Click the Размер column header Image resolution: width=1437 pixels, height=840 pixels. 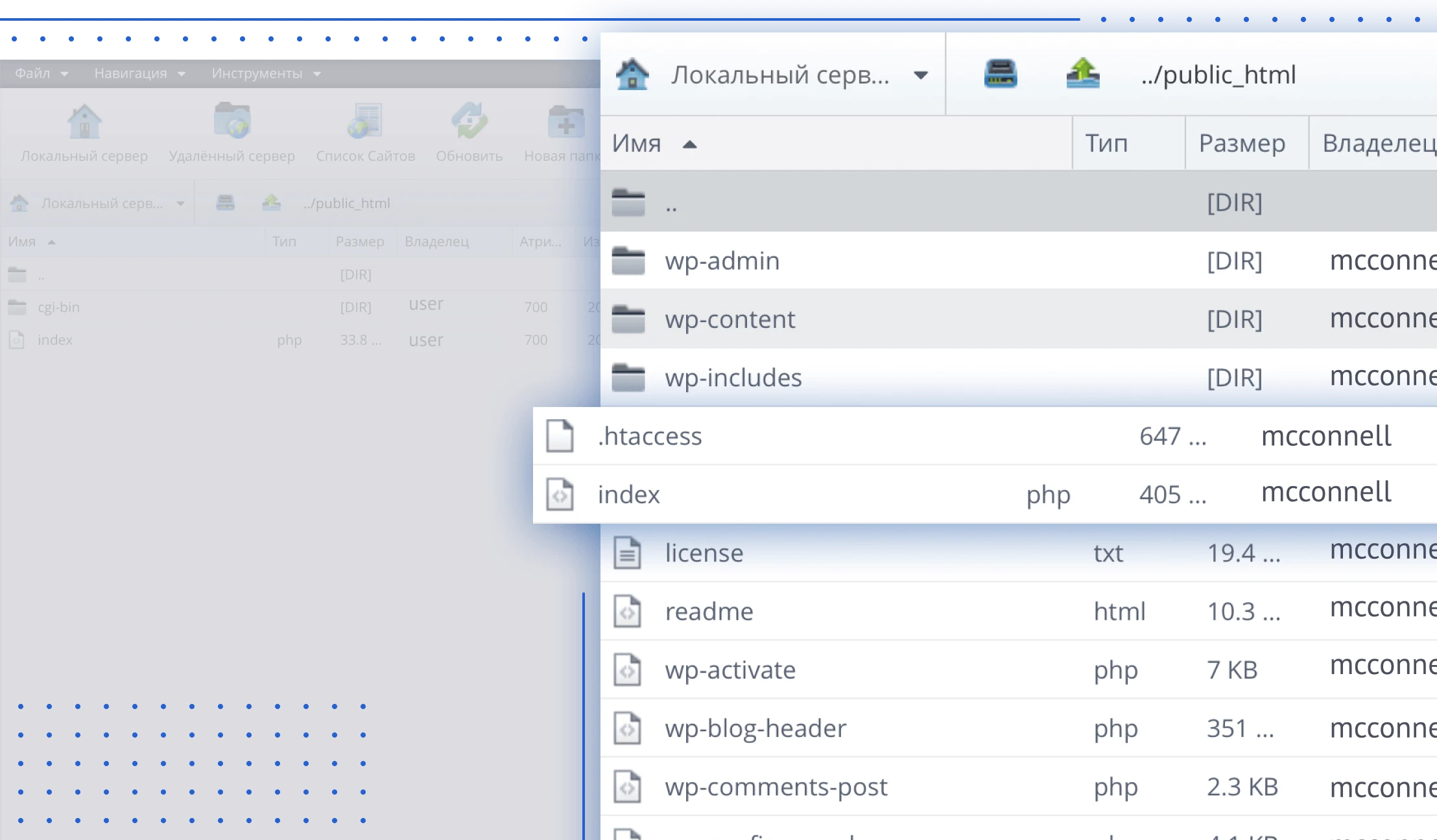pos(1242,143)
